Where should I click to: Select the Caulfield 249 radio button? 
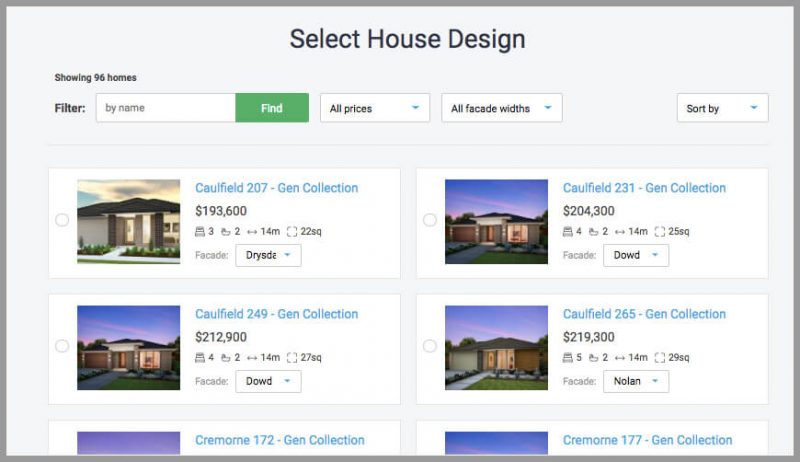pos(62,346)
